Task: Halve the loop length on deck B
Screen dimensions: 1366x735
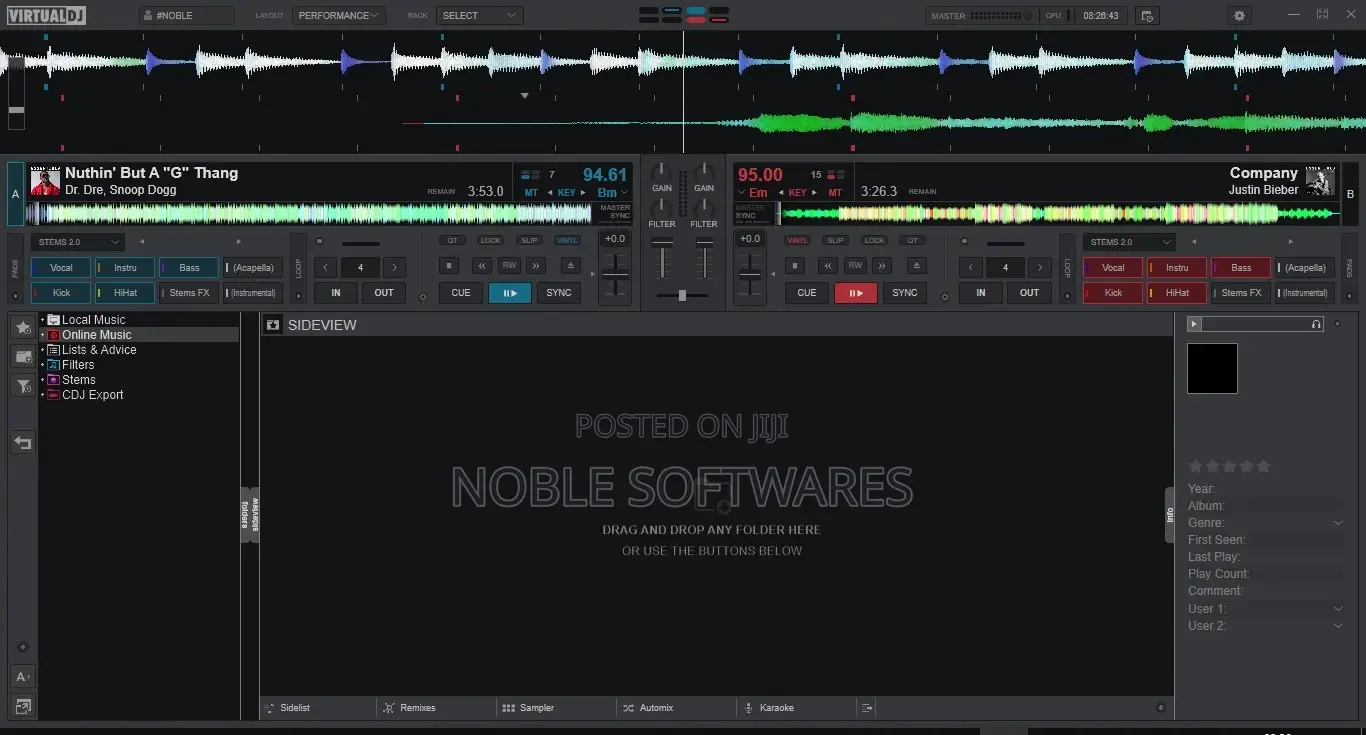Action: click(x=971, y=268)
